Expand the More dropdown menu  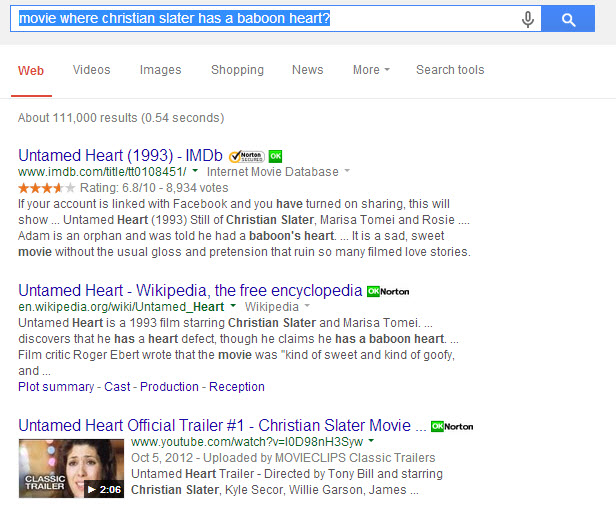click(371, 70)
